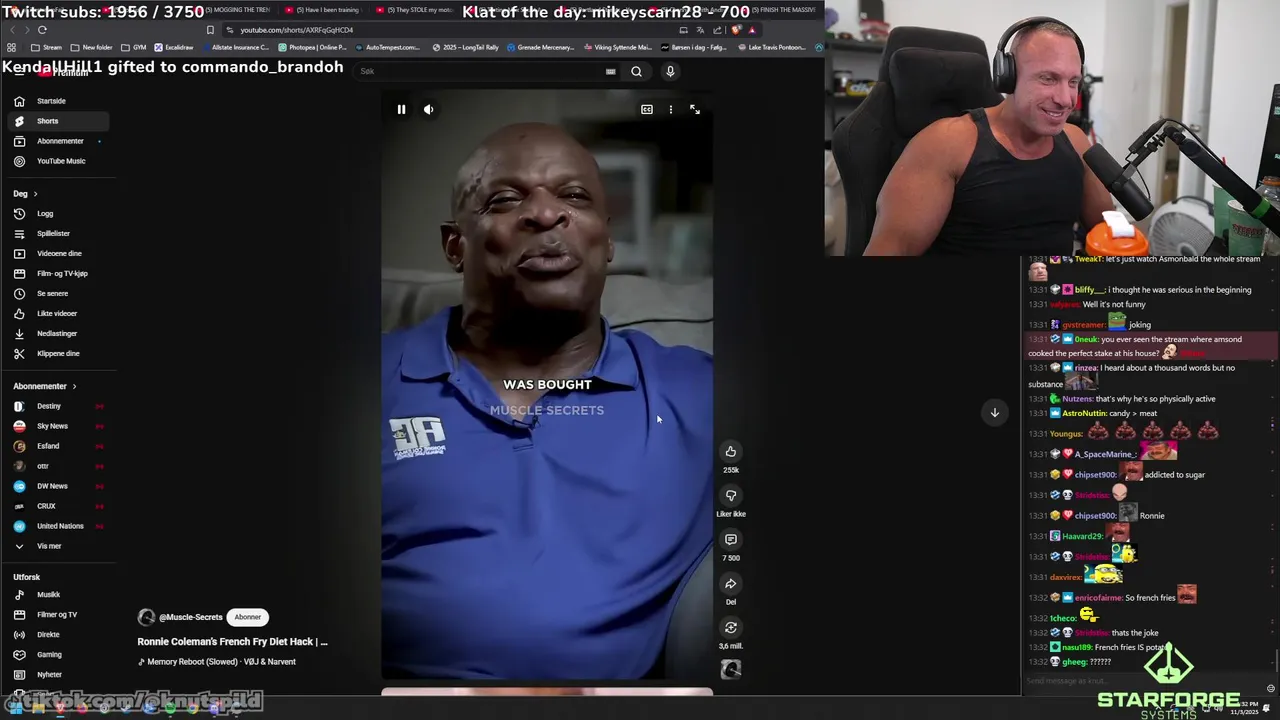Viewport: 1280px width, 720px height.
Task: Open the sound thumbnail below remix
Action: 731,670
